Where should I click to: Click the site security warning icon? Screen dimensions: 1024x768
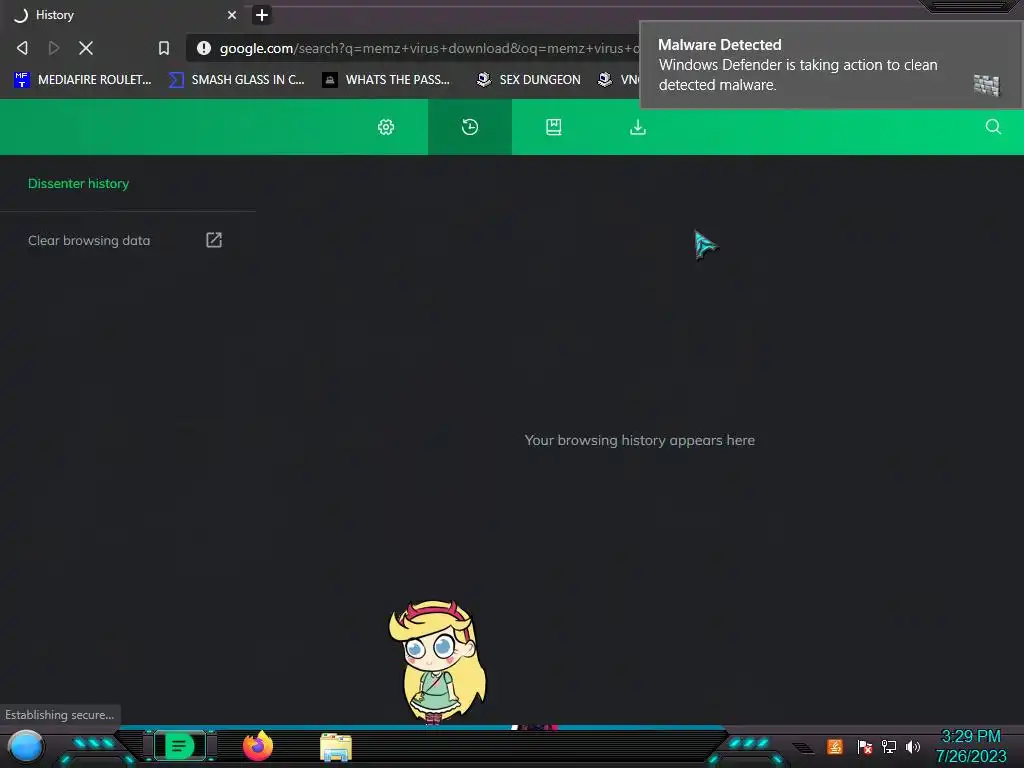(x=204, y=48)
